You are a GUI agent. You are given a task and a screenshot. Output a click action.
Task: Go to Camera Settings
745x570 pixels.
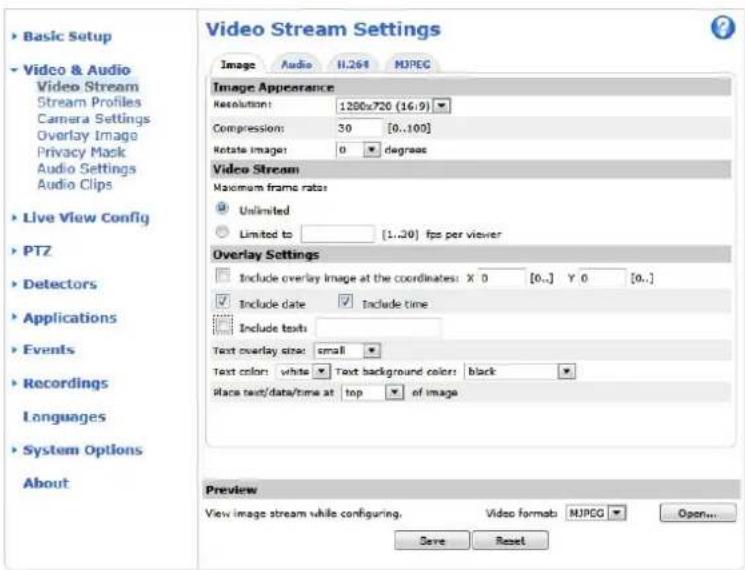pyautogui.click(x=94, y=119)
